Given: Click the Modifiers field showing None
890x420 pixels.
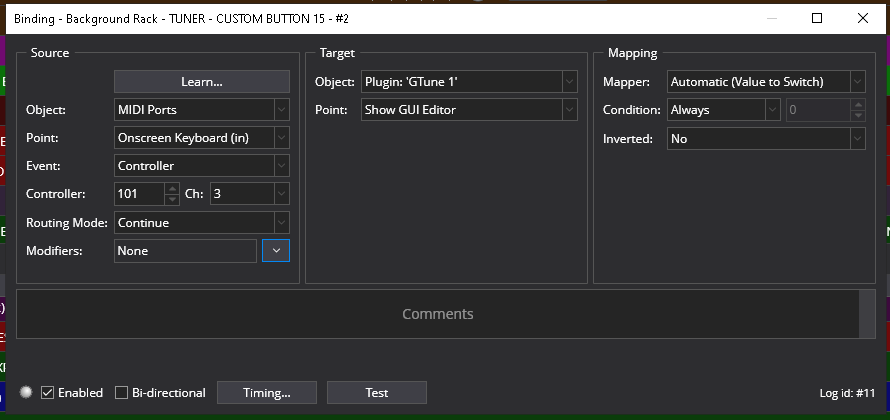Looking at the screenshot, I should (x=185, y=251).
